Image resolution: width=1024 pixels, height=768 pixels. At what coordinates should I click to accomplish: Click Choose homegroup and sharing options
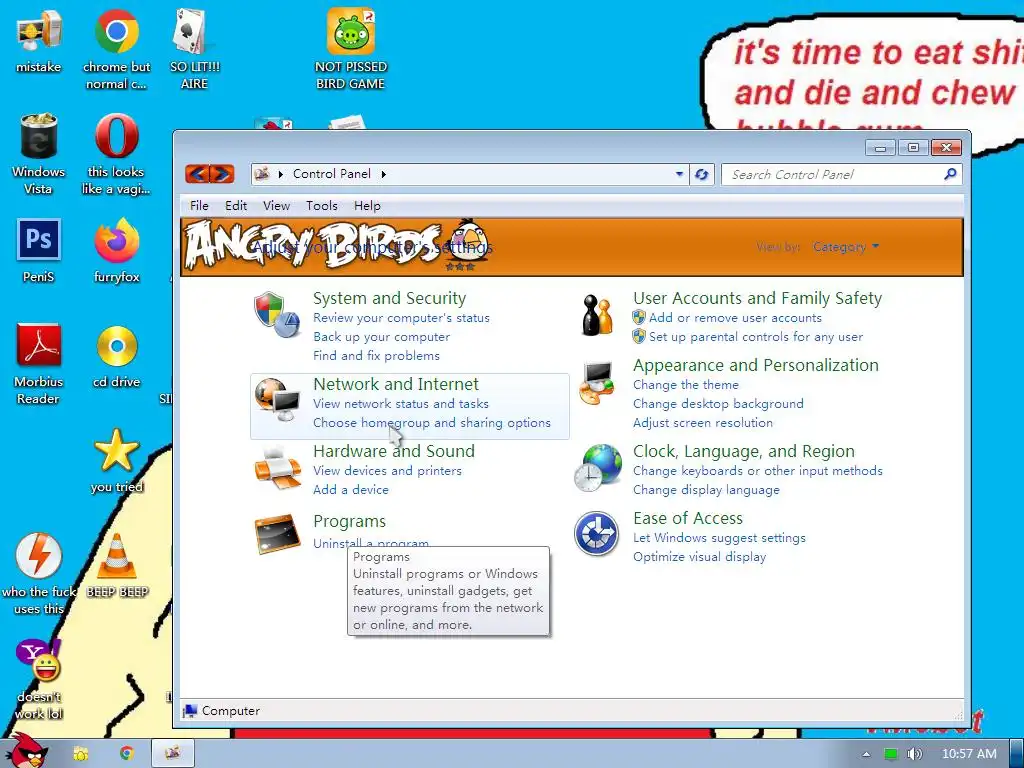click(432, 423)
